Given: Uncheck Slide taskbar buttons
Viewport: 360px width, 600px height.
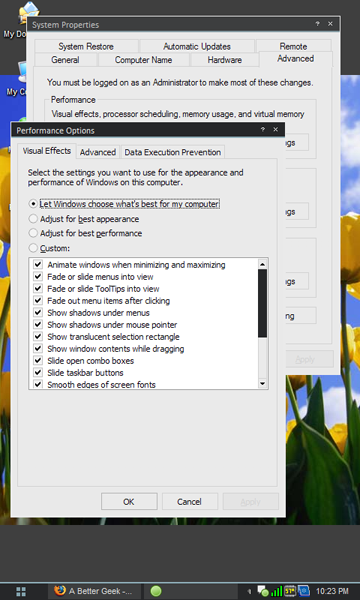Looking at the screenshot, I should point(38,372).
